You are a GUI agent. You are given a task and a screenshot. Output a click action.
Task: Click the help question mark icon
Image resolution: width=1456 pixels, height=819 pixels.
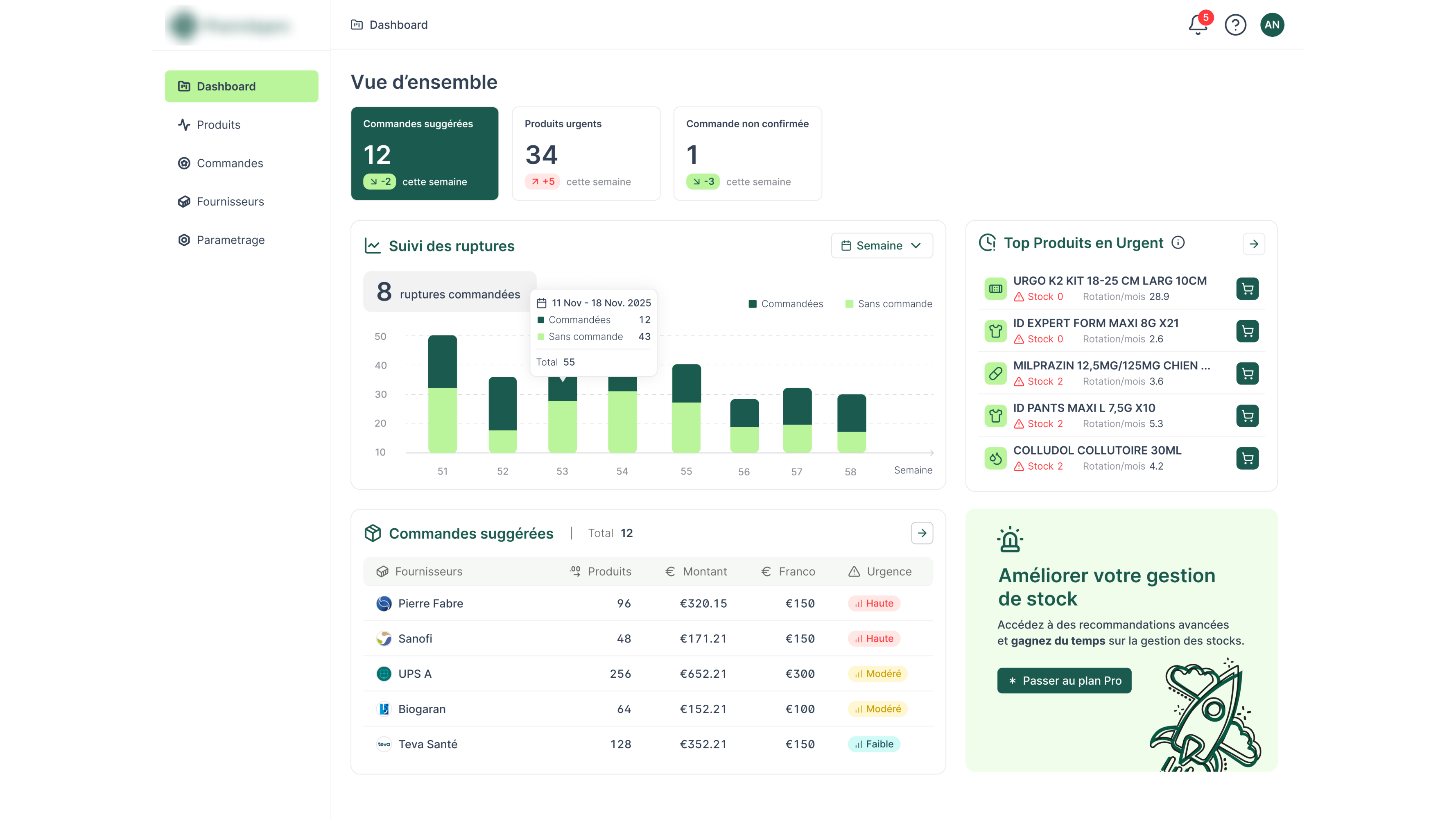tap(1236, 25)
